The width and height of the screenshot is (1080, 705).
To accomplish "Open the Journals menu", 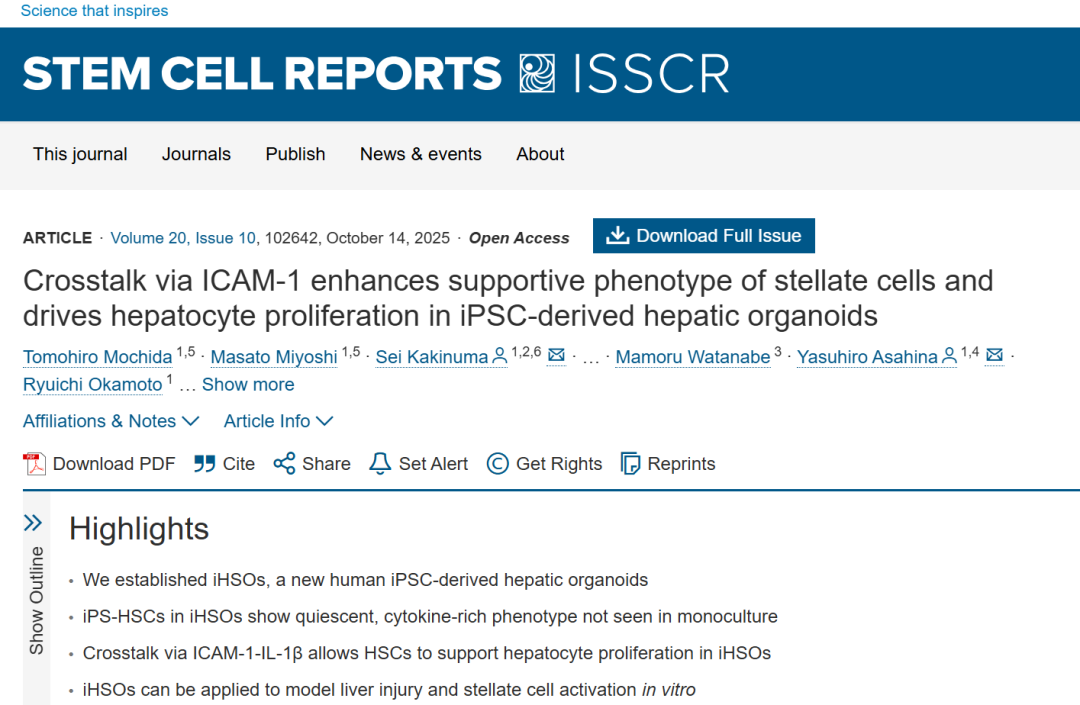I will click(x=196, y=154).
